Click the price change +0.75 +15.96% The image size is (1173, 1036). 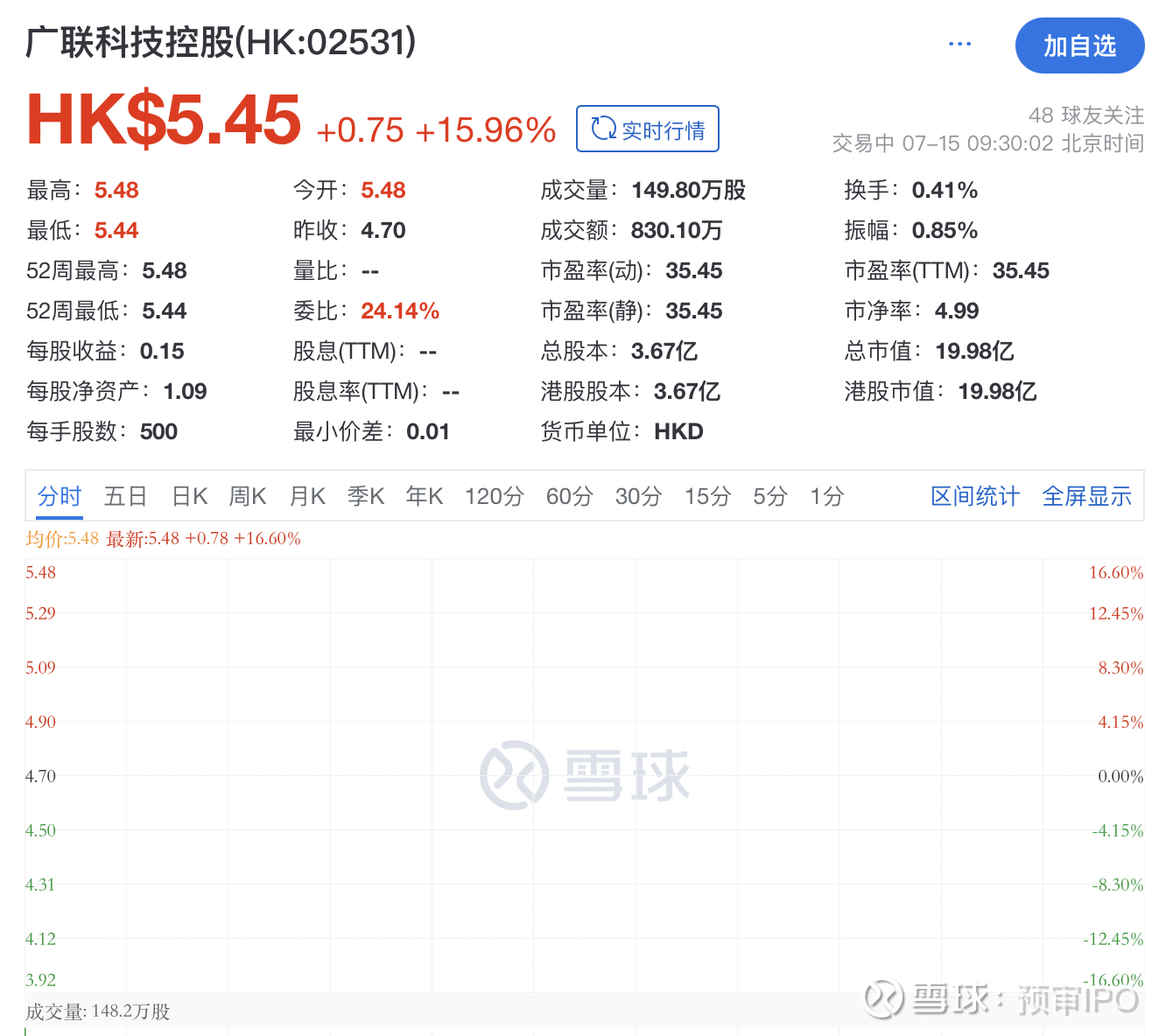point(436,130)
